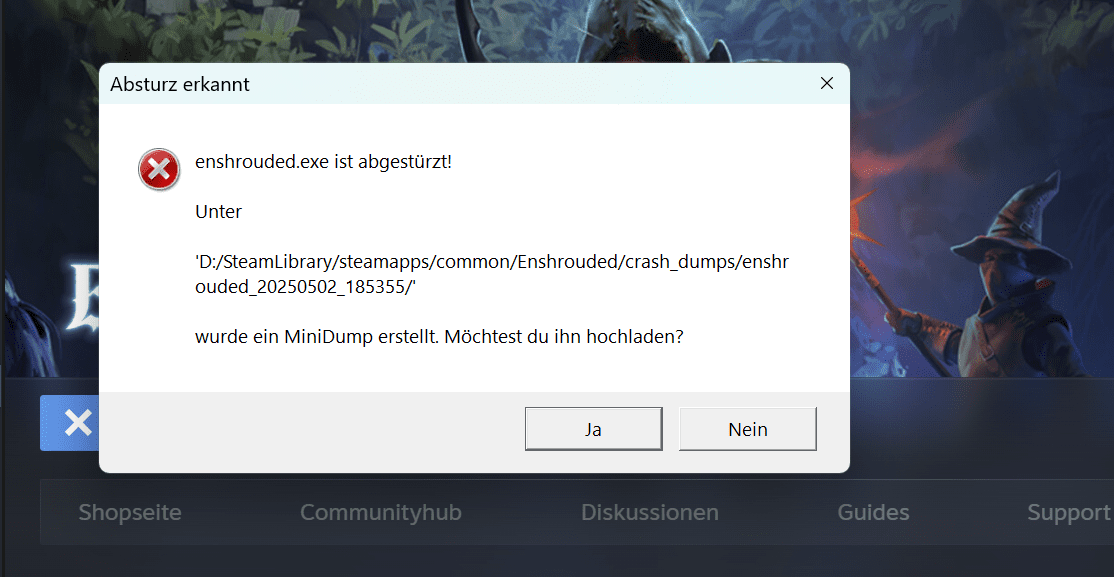Open the Support tab in Steam

[1069, 512]
